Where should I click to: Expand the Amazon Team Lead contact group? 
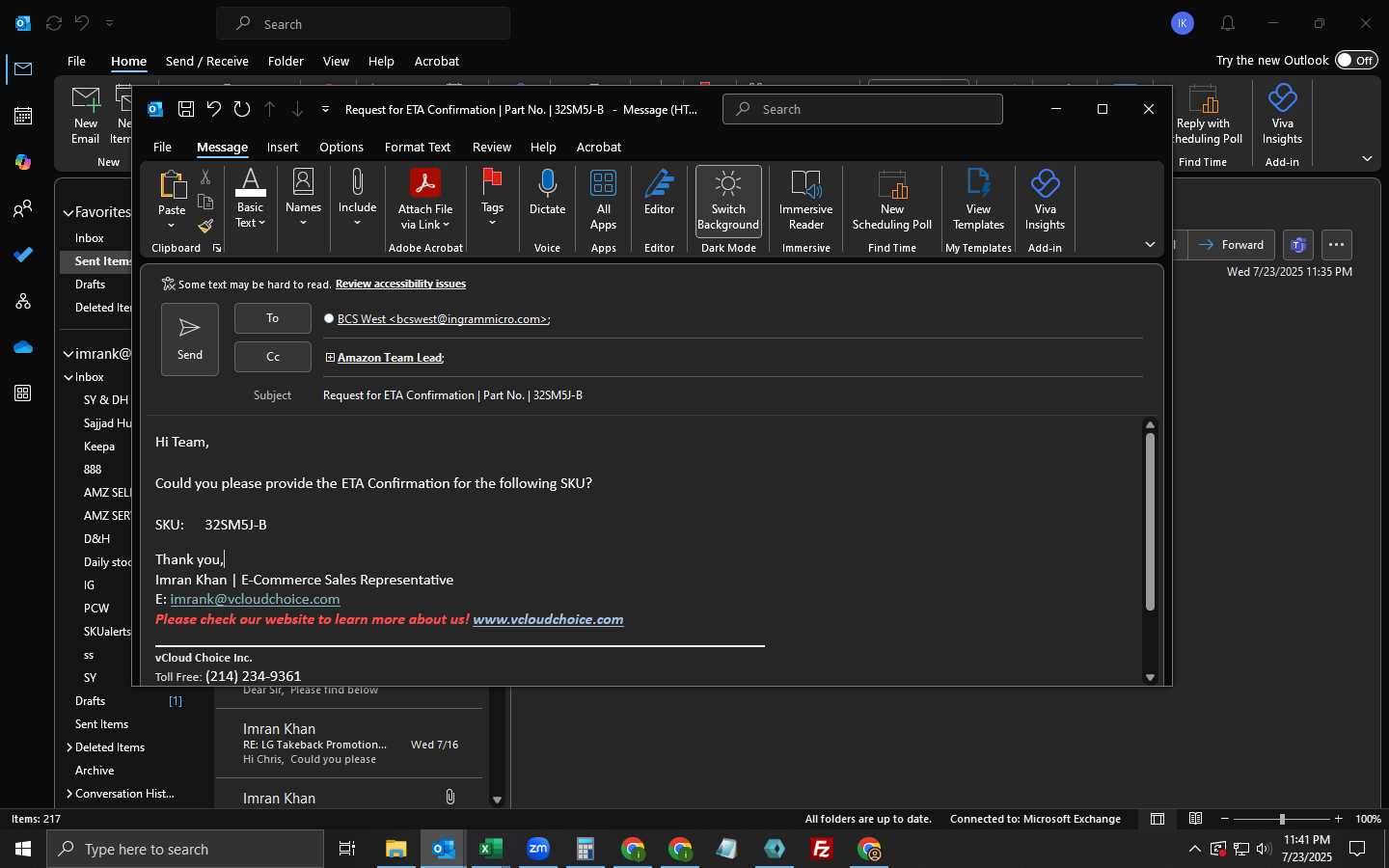[x=330, y=358]
